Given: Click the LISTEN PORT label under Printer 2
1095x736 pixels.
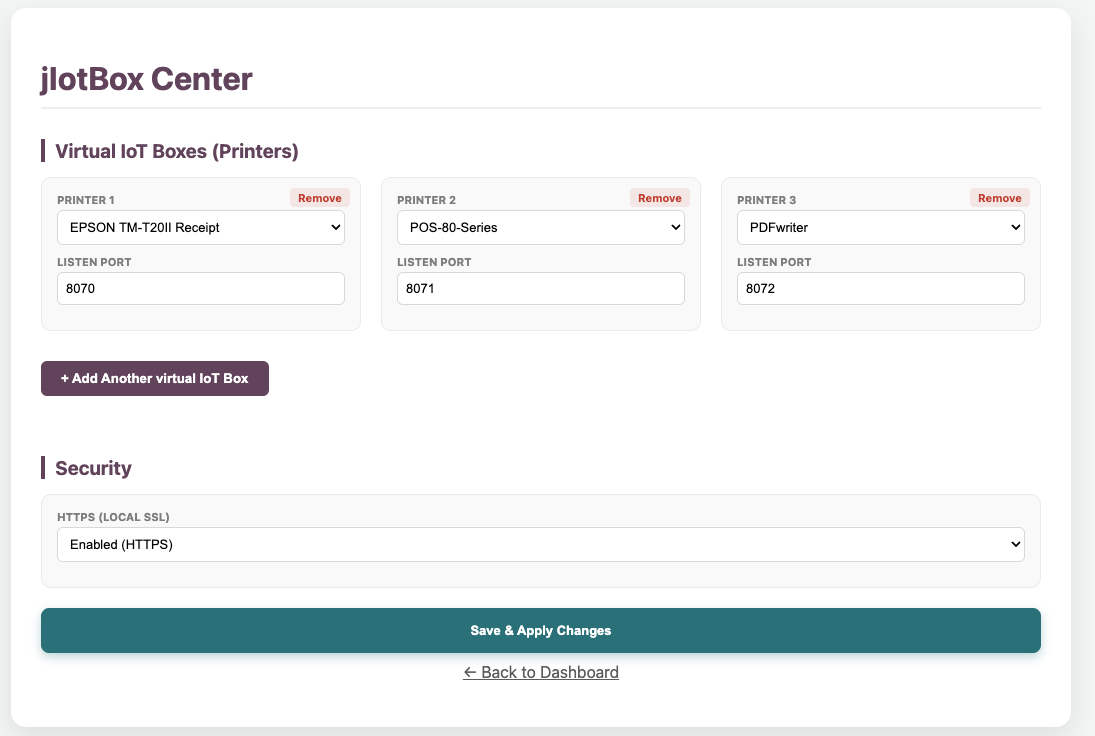Looking at the screenshot, I should click(434, 263).
